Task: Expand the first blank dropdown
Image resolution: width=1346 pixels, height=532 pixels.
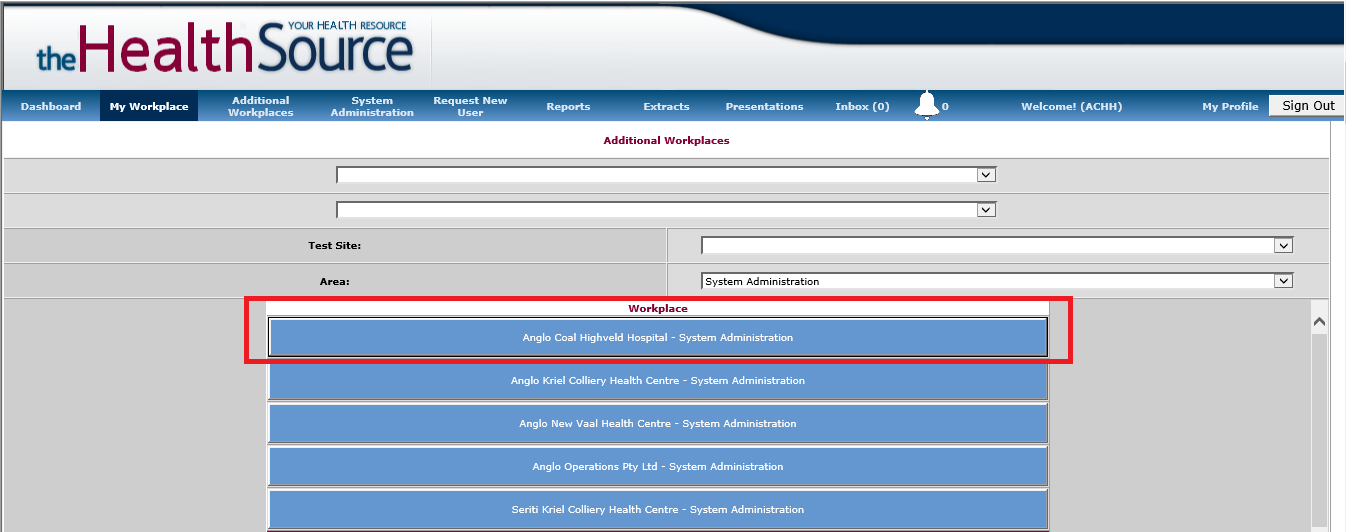Action: click(667, 175)
